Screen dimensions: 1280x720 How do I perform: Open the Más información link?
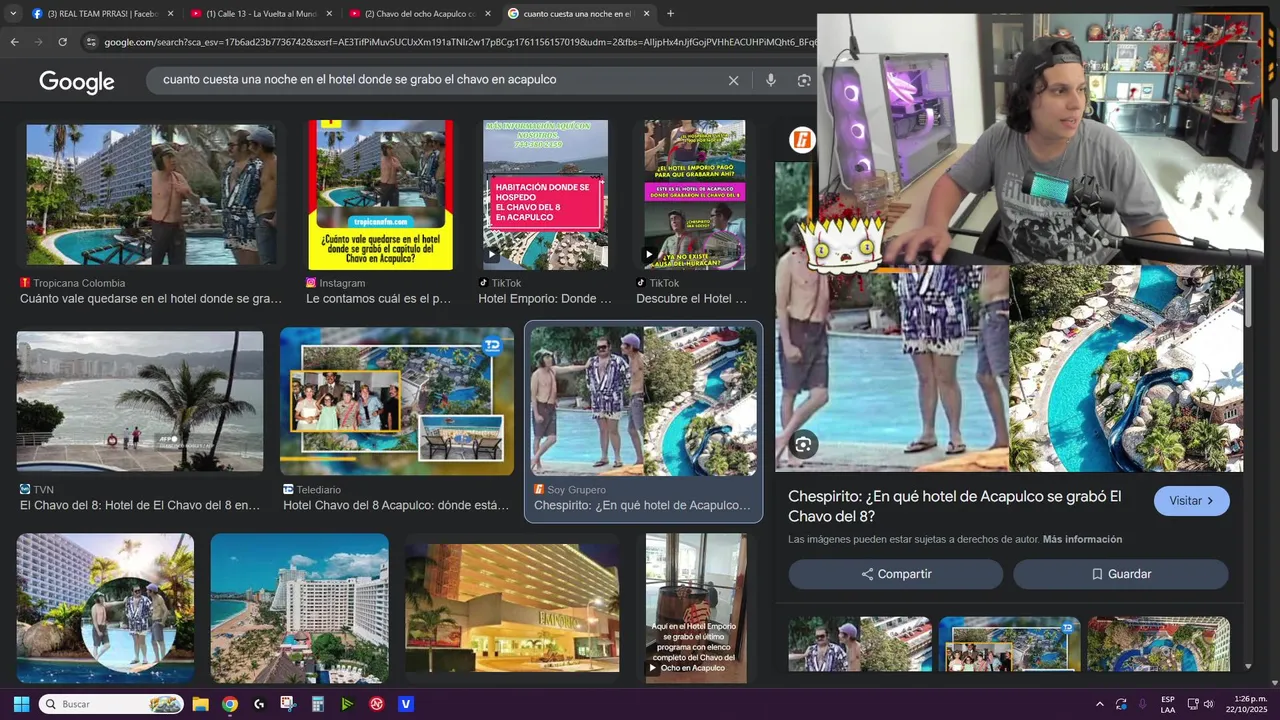tap(1082, 539)
